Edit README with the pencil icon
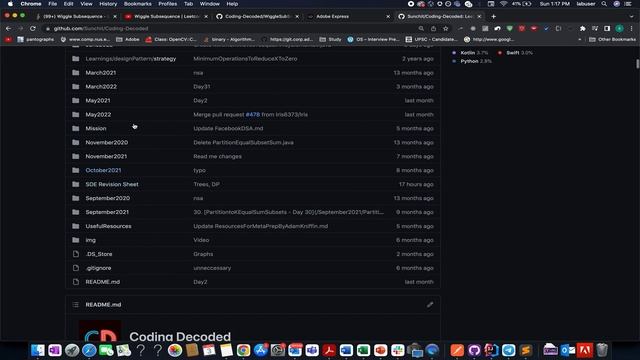640x360 pixels. coord(430,304)
